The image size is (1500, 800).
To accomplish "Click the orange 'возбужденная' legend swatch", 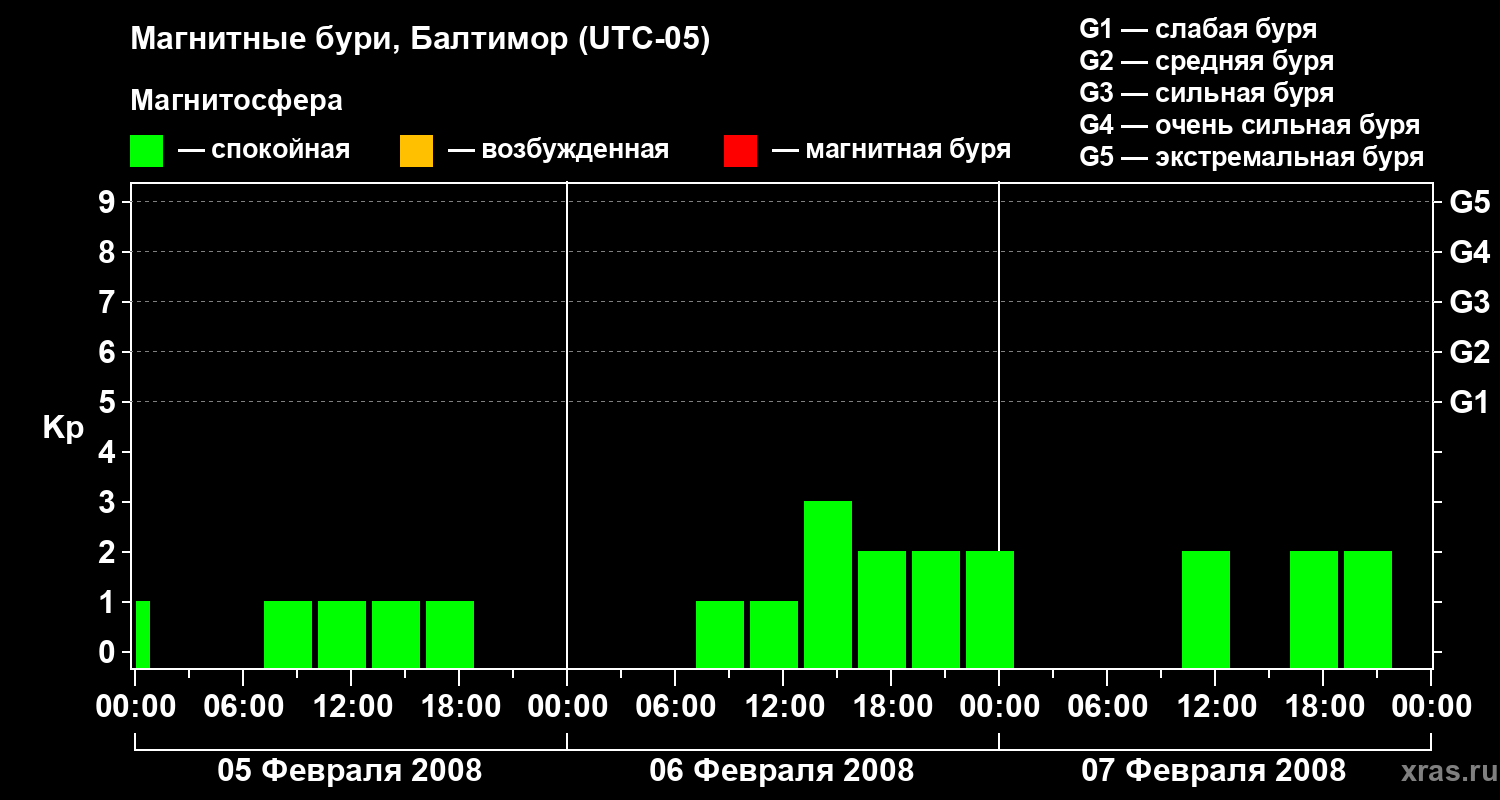I will click(416, 151).
